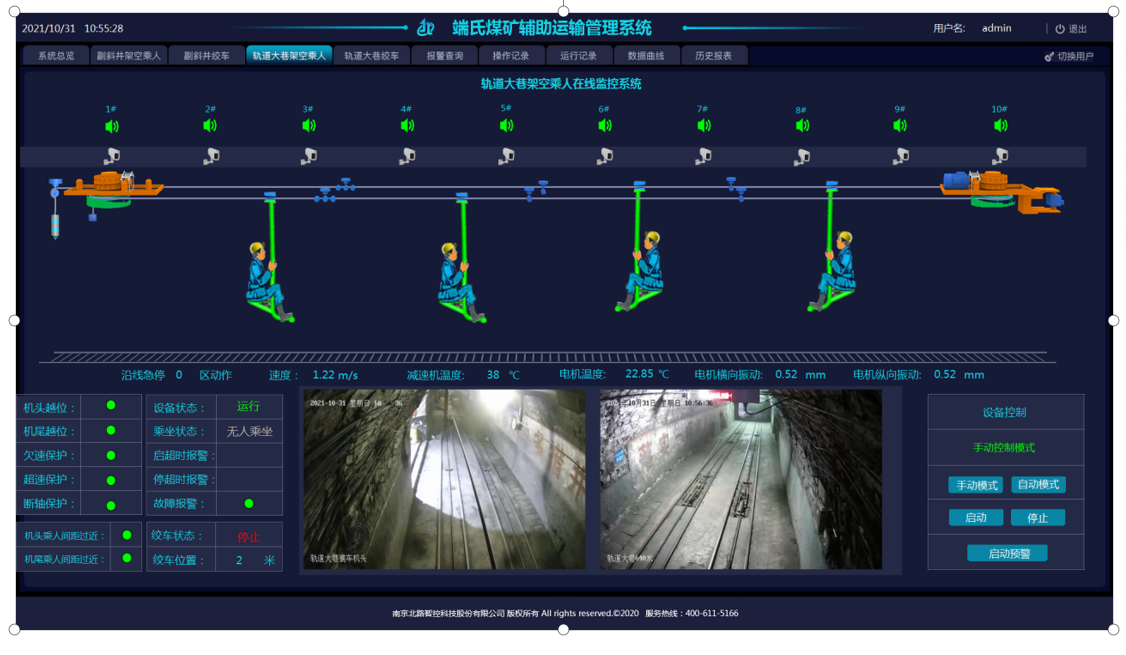
Task: Click the 10# speaker icon
Action: click(x=1000, y=126)
